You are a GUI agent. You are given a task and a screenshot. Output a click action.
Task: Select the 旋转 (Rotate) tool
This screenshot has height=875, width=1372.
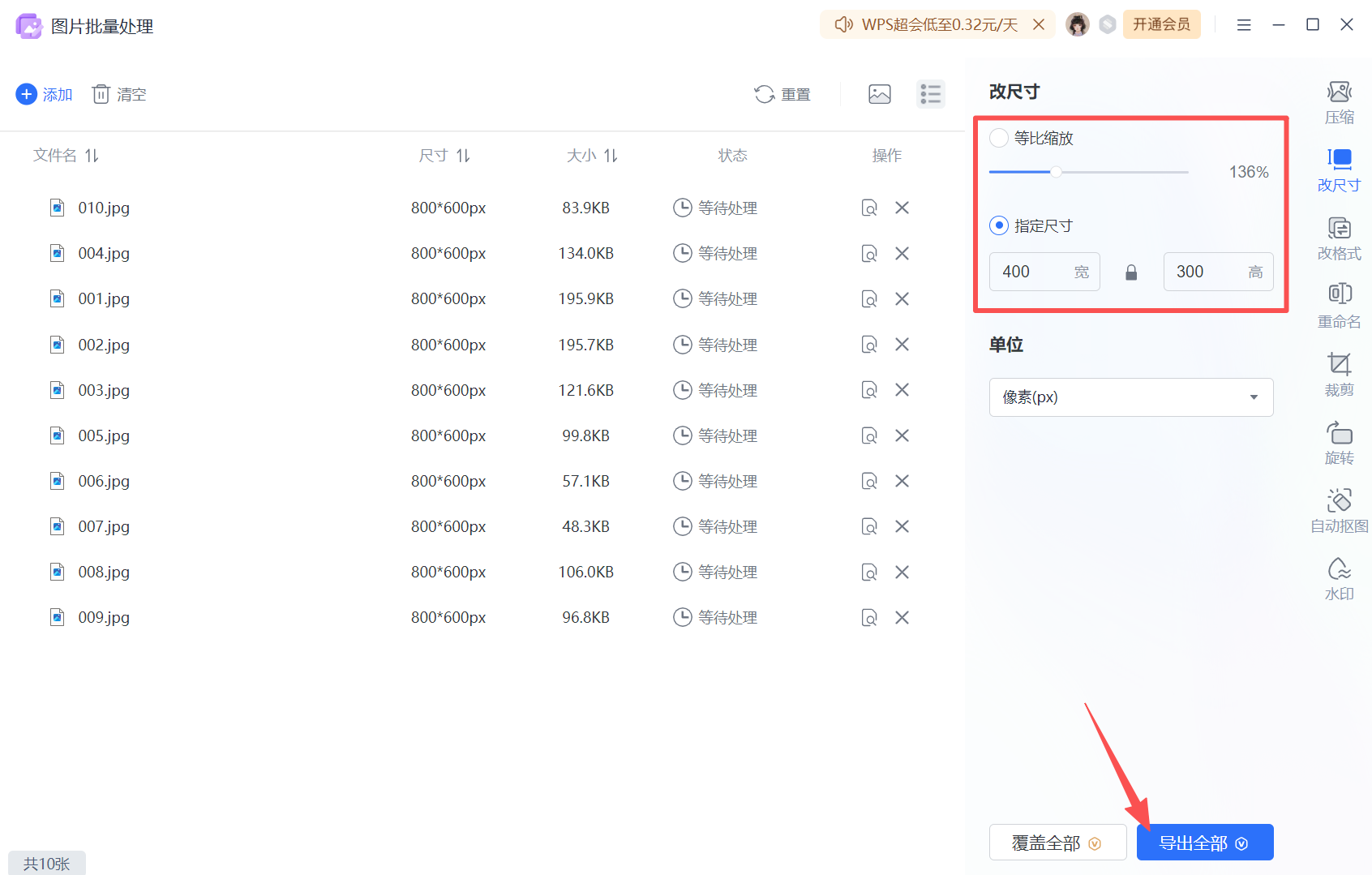(1339, 442)
